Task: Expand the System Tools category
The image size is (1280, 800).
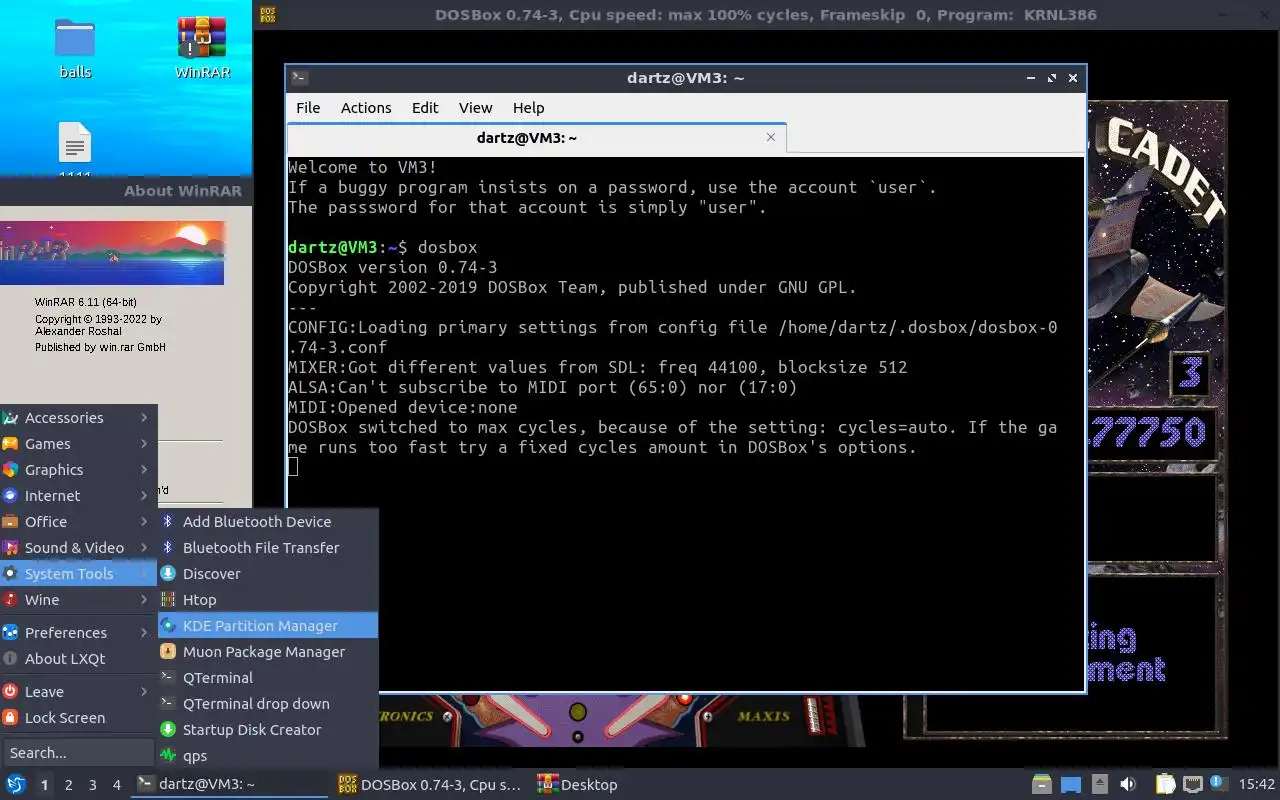Action: (77, 574)
